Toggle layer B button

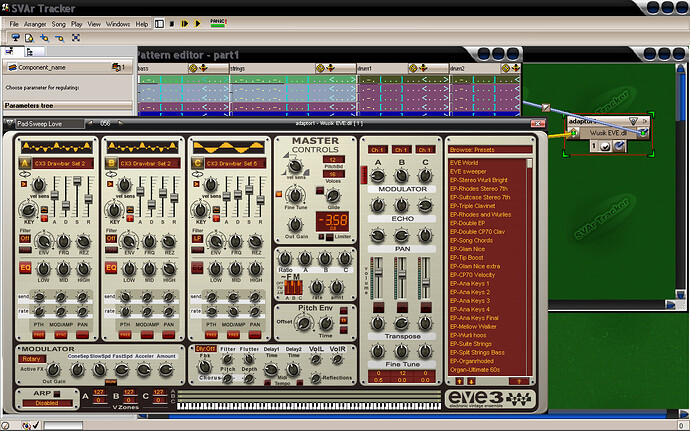click(x=111, y=163)
